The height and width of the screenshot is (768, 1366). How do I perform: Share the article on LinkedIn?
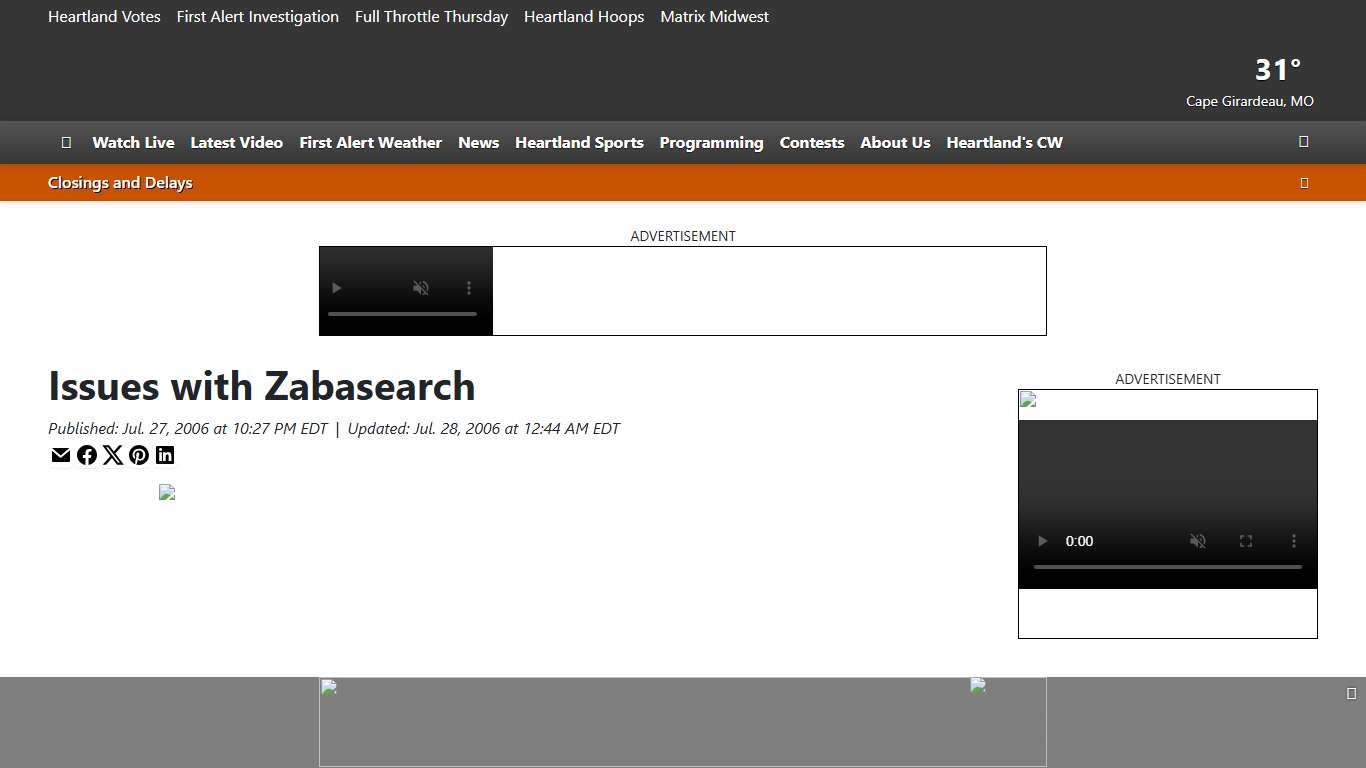click(165, 455)
